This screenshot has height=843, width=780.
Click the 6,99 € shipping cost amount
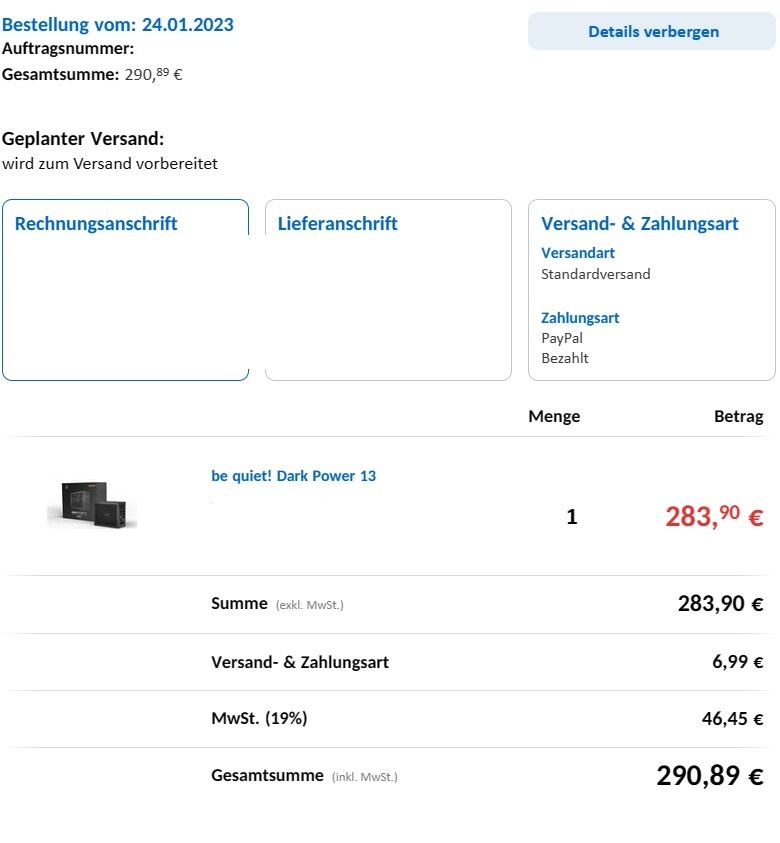[738, 662]
